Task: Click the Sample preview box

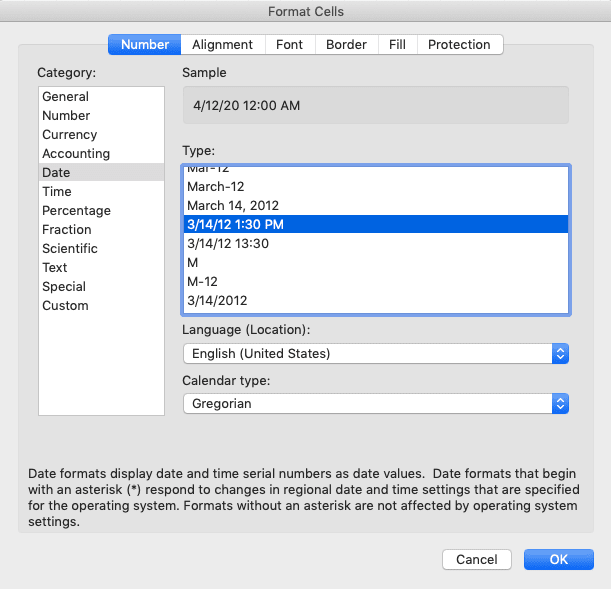Action: (376, 105)
